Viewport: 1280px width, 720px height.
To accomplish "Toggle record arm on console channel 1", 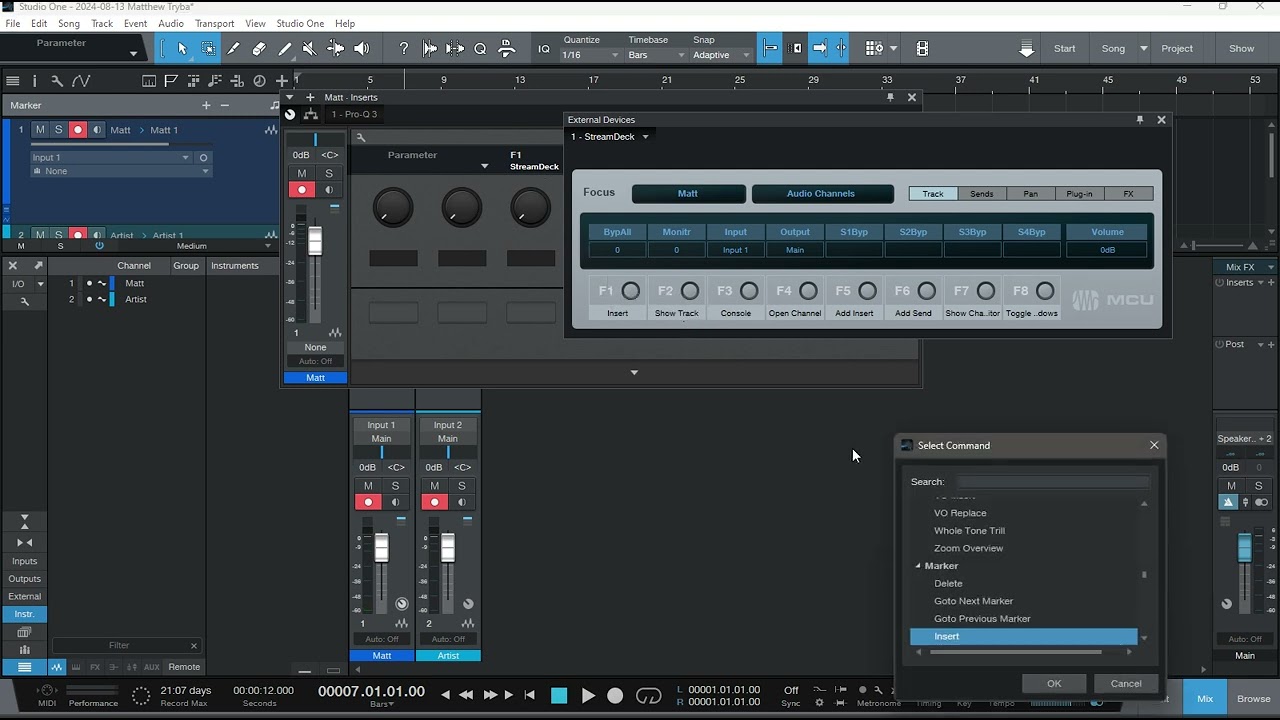I will (368, 502).
